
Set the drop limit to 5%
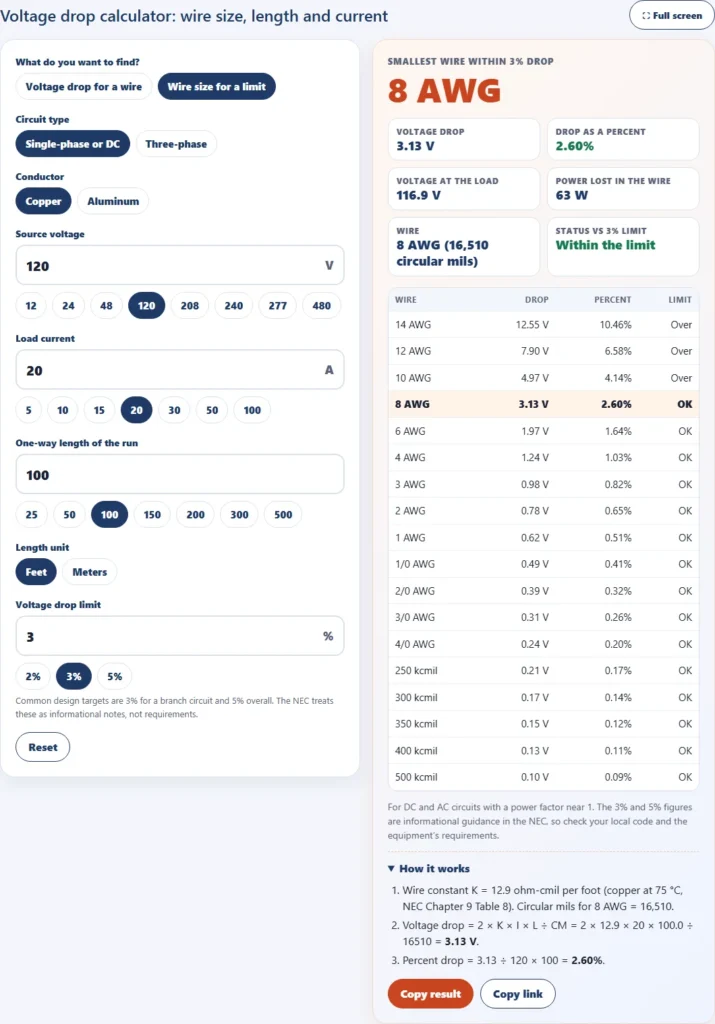114,676
